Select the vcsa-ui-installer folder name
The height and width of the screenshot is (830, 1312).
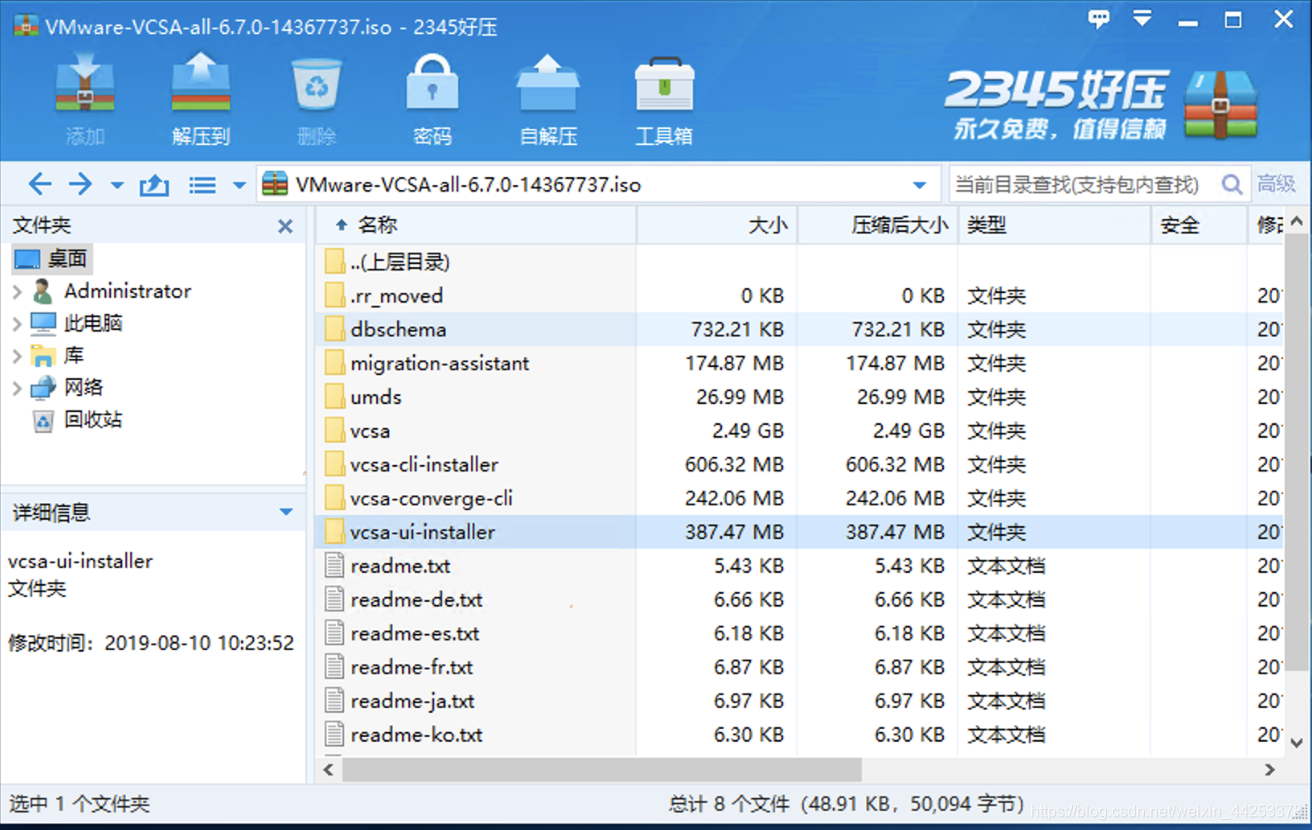point(422,532)
